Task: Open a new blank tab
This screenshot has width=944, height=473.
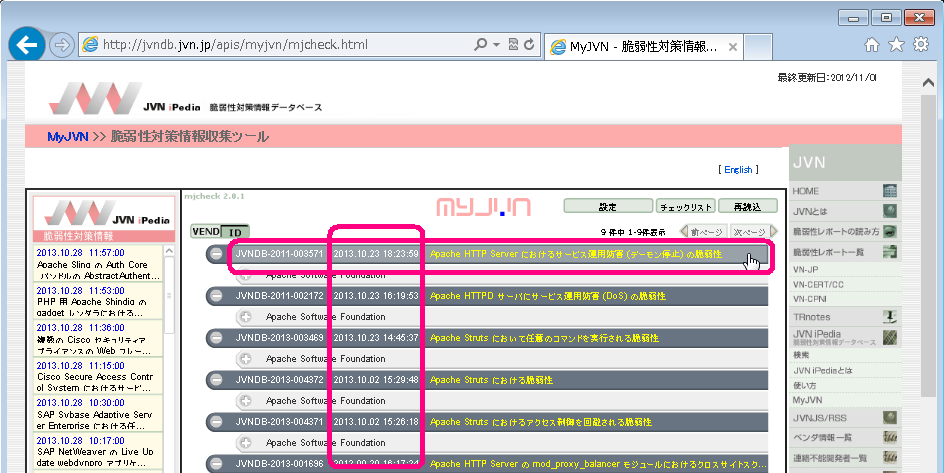Action: pyautogui.click(x=758, y=47)
